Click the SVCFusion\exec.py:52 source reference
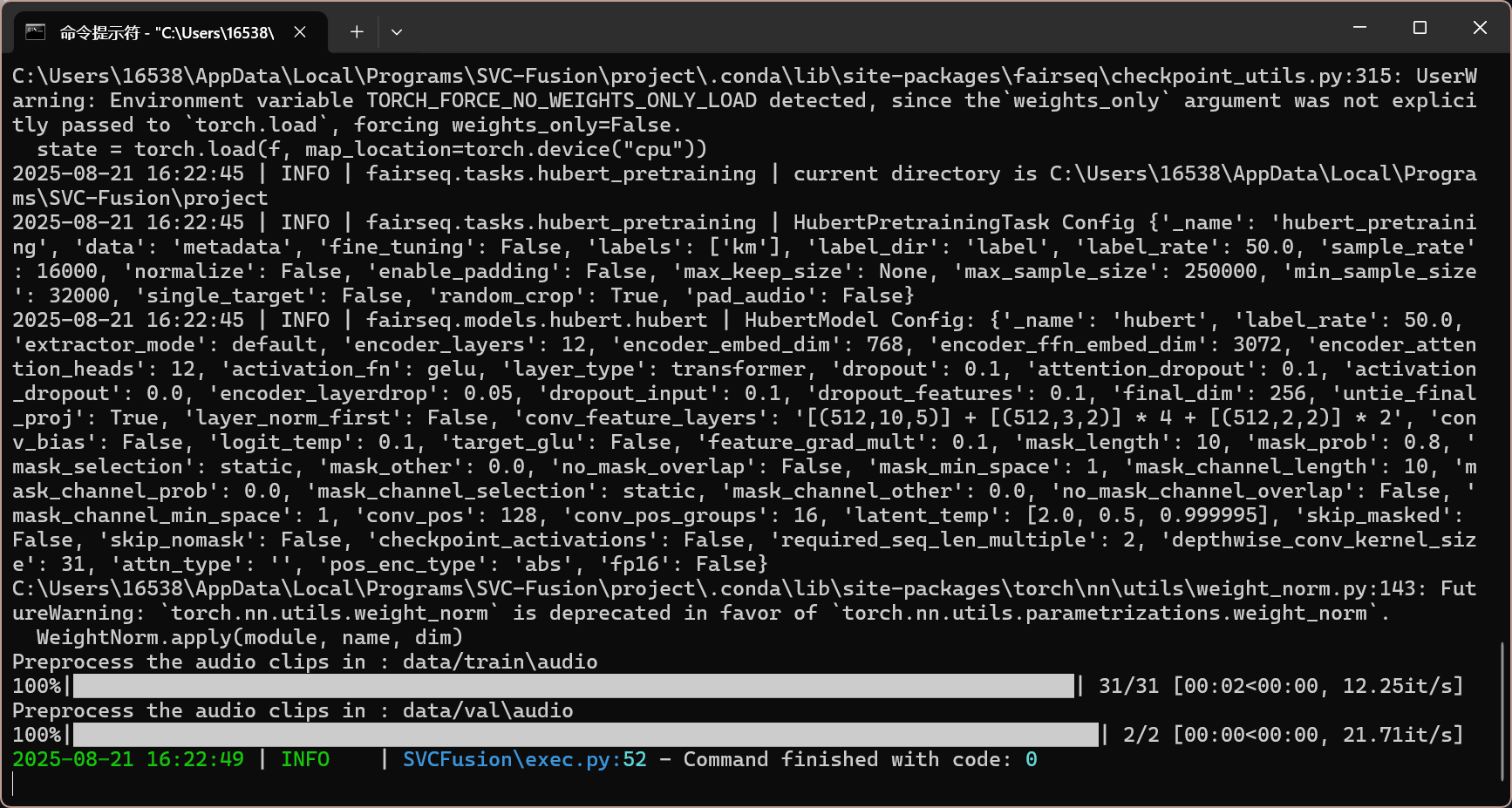Screen dimensions: 1512x808 (x=524, y=759)
